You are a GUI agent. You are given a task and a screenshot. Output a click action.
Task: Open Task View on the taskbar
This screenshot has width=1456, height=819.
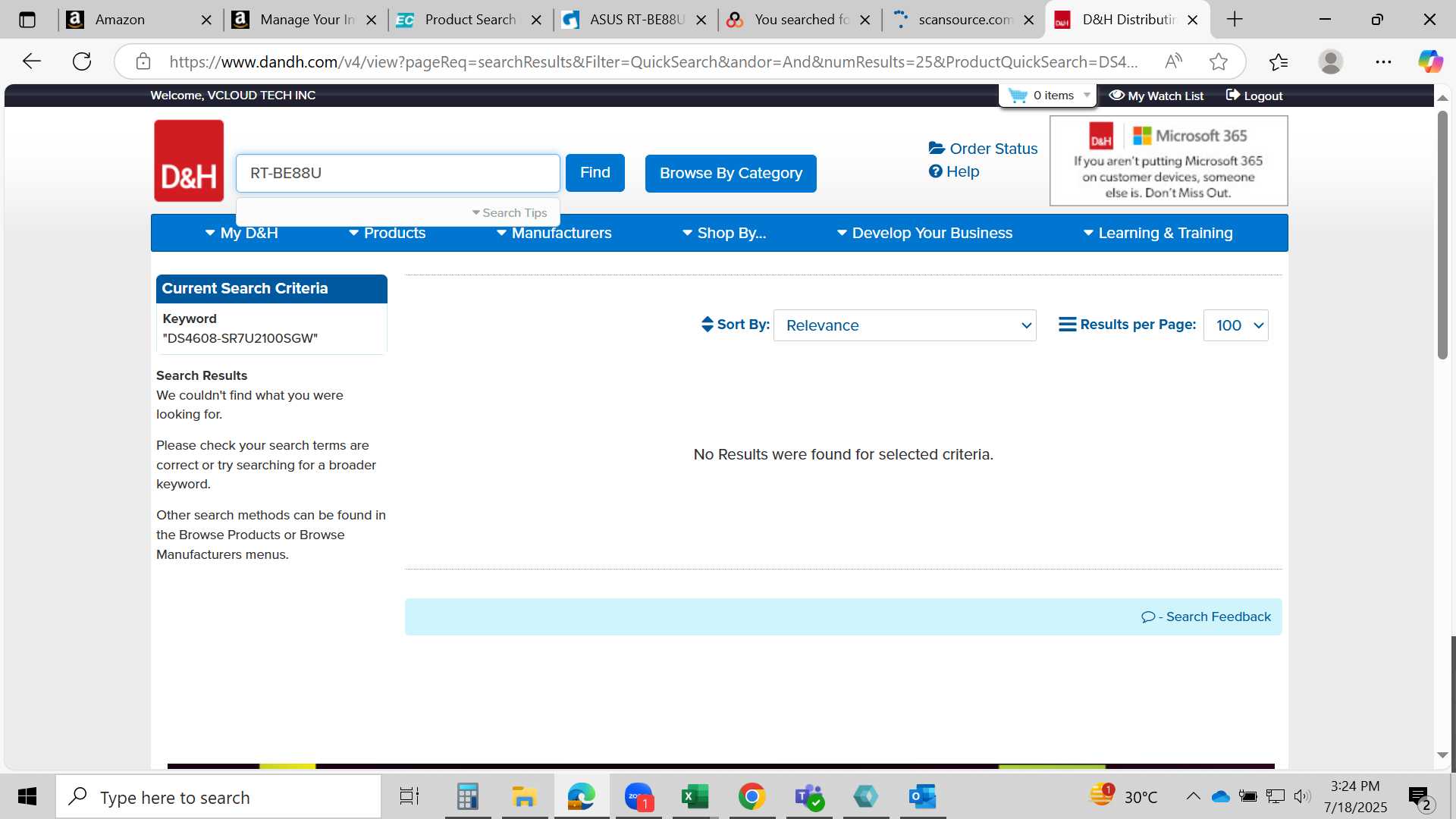click(x=409, y=797)
